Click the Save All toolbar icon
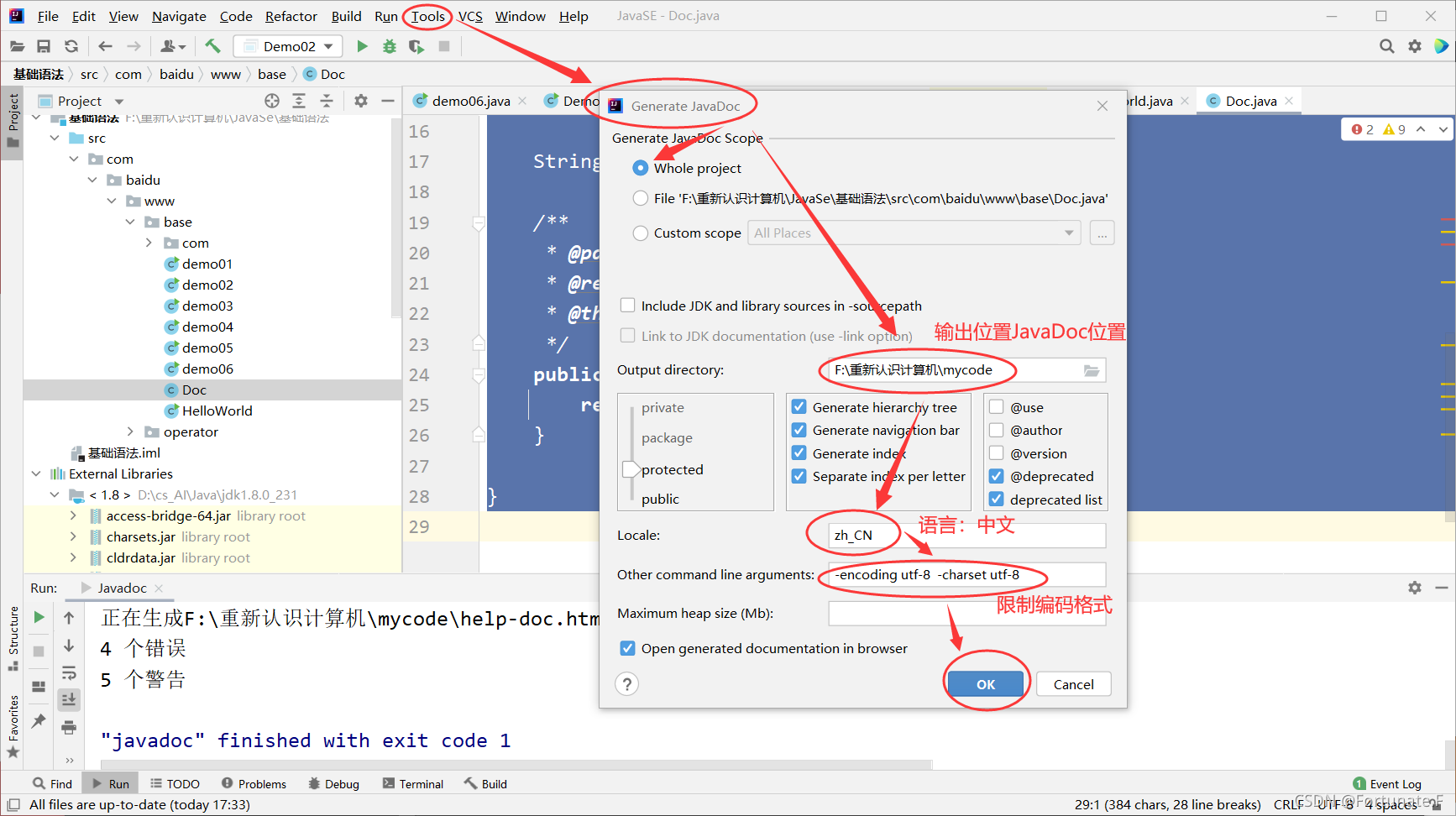Image resolution: width=1456 pixels, height=816 pixels. tap(44, 46)
